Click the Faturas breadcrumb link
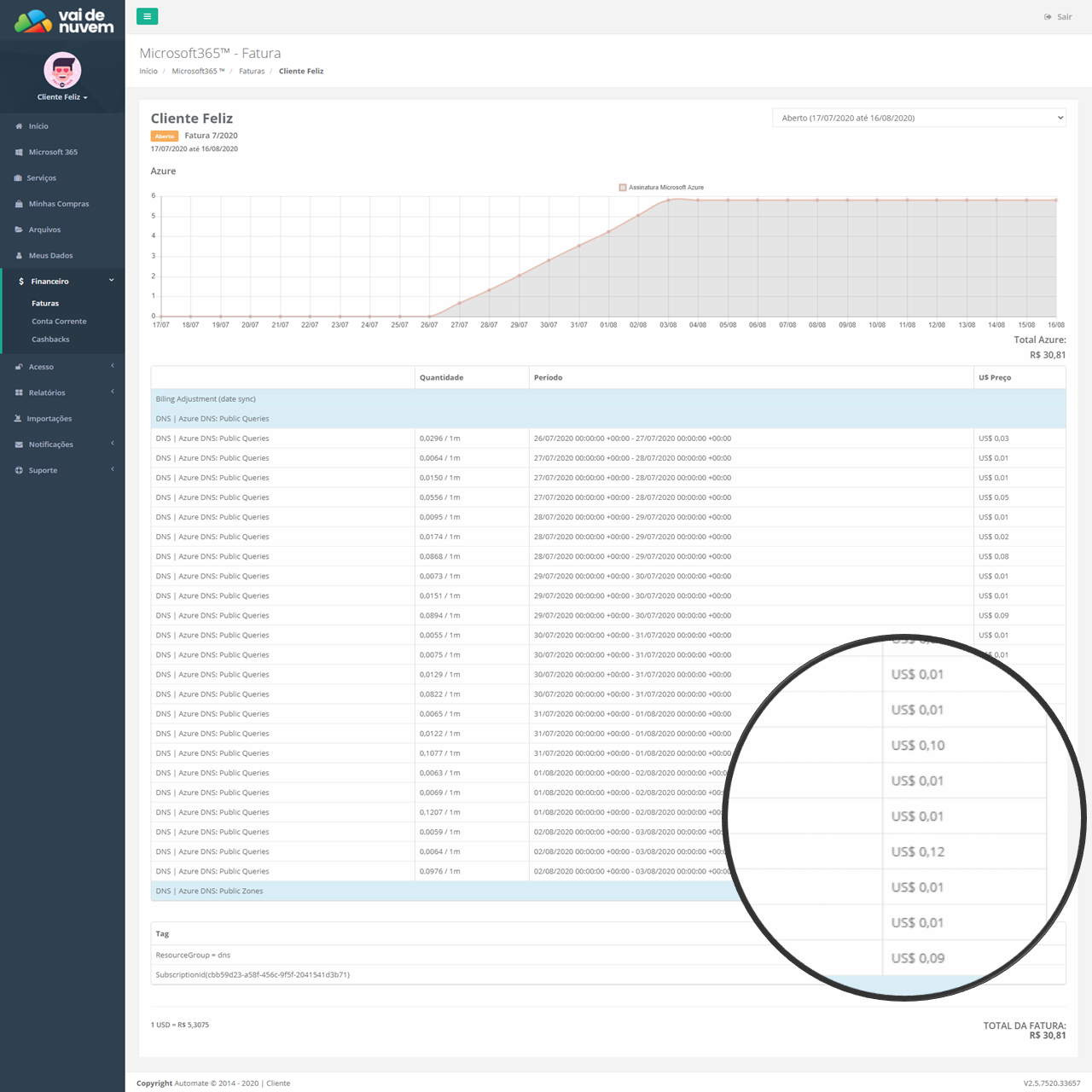This screenshot has height=1092, width=1092. click(x=252, y=72)
